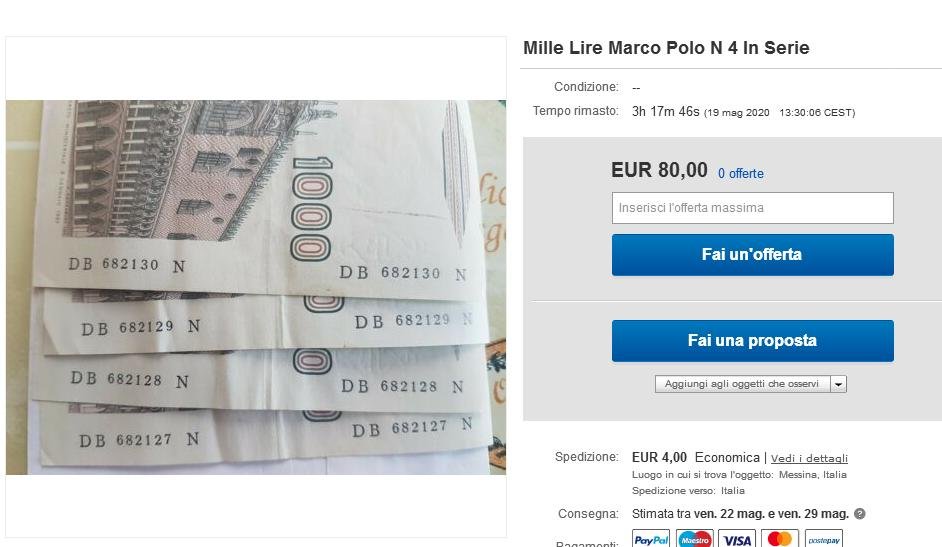The image size is (942, 547).
Task: Click the item location 'Messina, Italia'
Action: [x=812, y=474]
